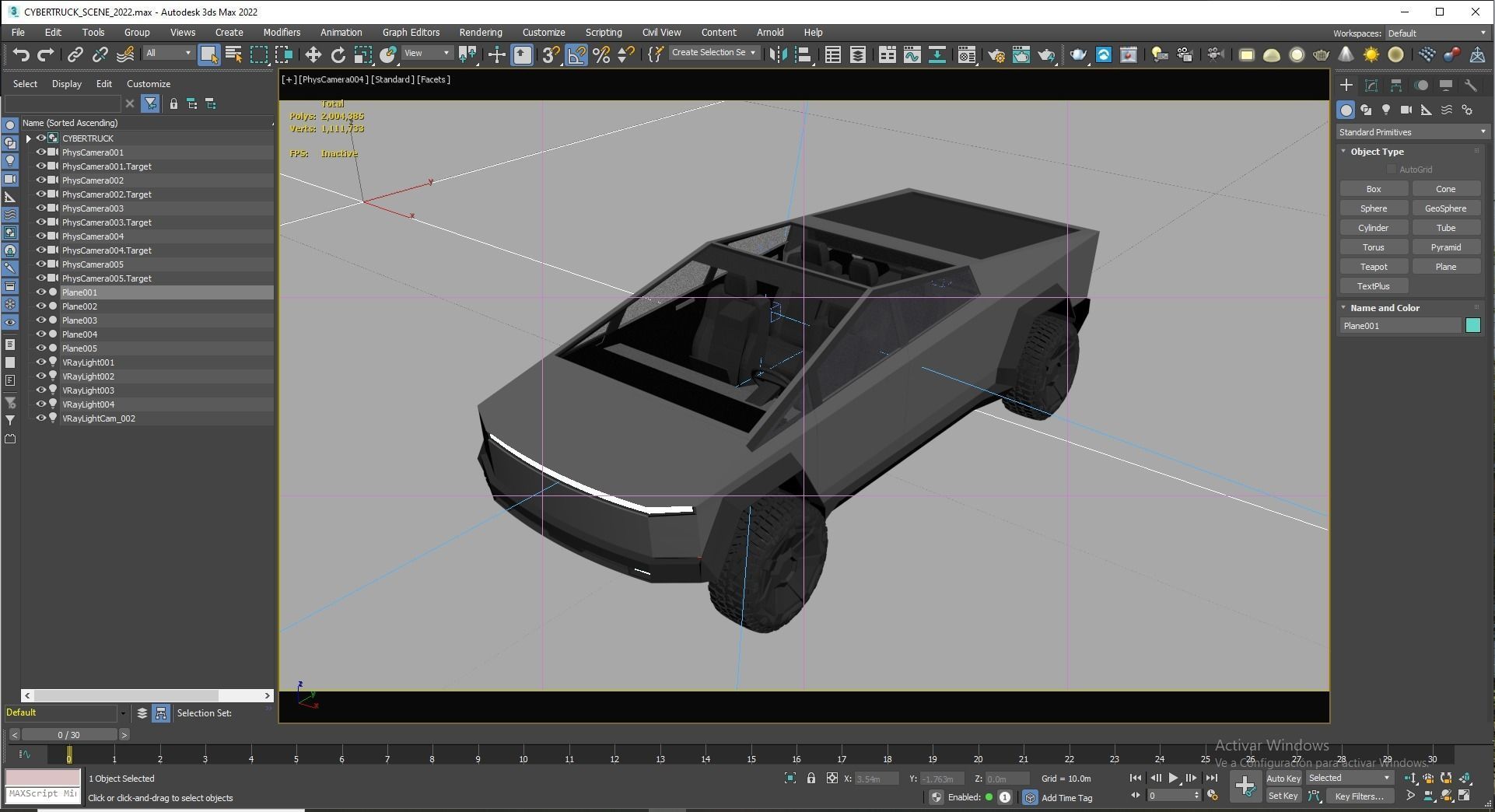The width and height of the screenshot is (1495, 812).
Task: Open the Modify command panel tab
Action: [x=1371, y=86]
